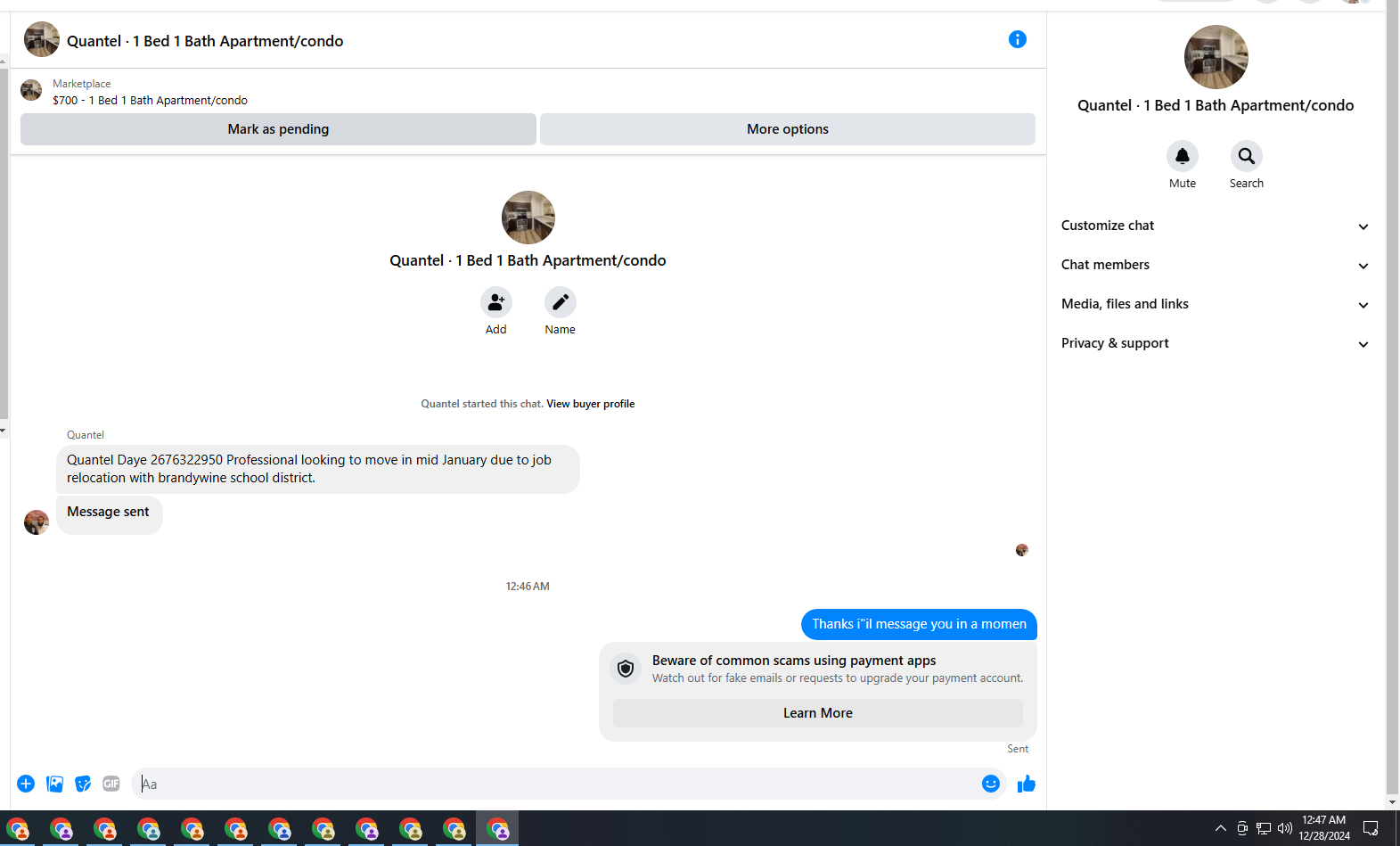Add people using the Add icon
The image size is (1400, 846).
coord(495,302)
